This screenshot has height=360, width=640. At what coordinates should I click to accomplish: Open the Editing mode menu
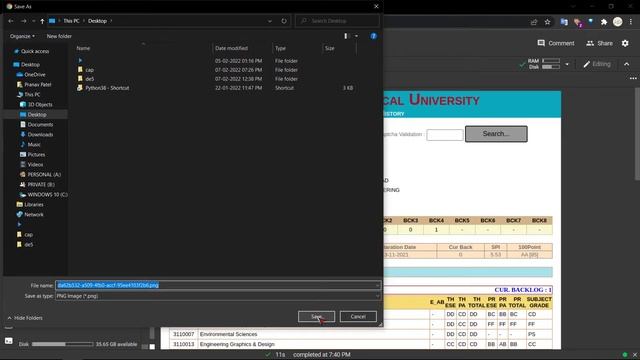coord(597,64)
